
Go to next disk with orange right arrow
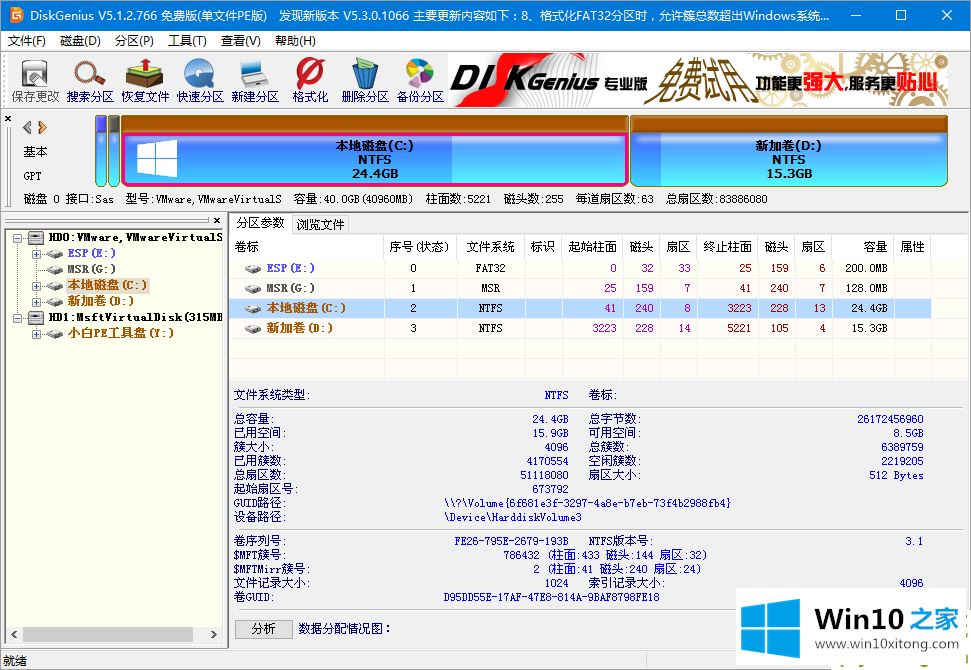click(x=42, y=128)
